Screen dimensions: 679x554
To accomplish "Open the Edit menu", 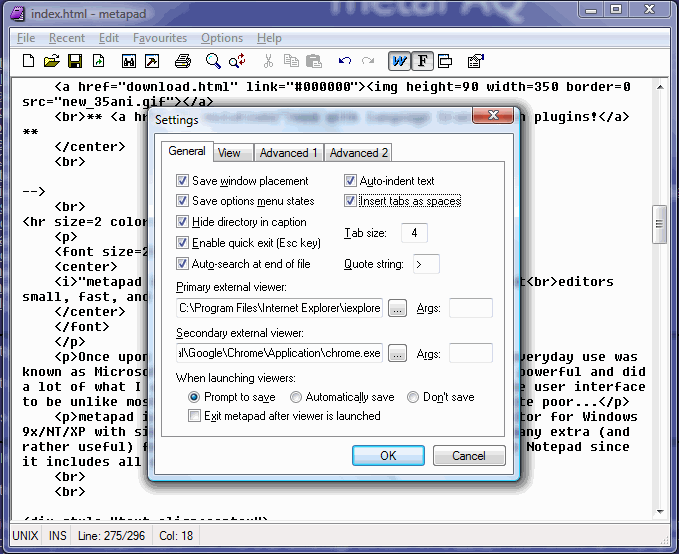I will click(109, 38).
